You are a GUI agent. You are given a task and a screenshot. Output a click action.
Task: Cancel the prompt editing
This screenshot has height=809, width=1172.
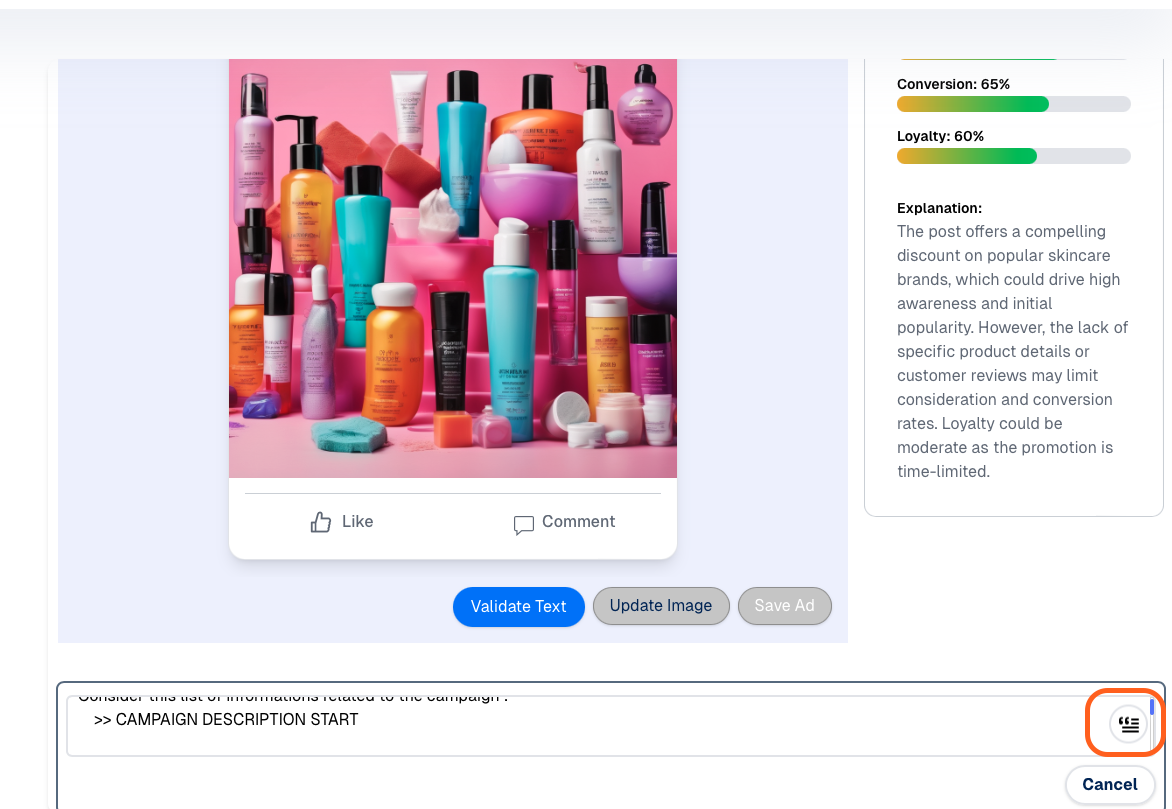point(1109,784)
